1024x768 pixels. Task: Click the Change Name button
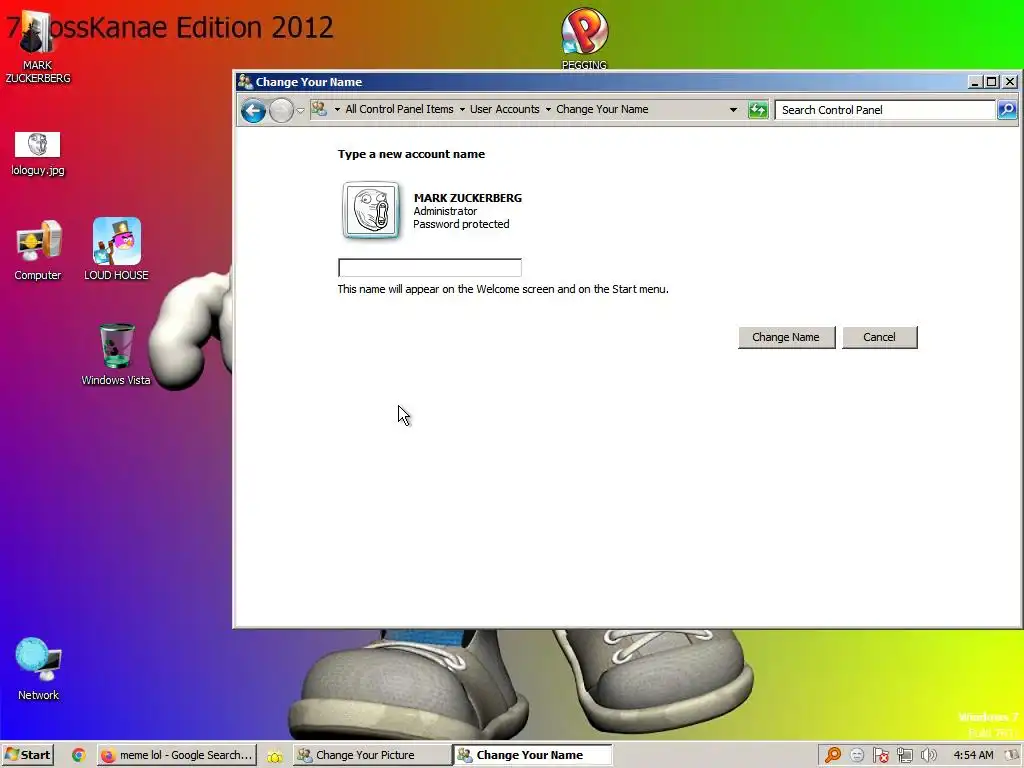(786, 337)
